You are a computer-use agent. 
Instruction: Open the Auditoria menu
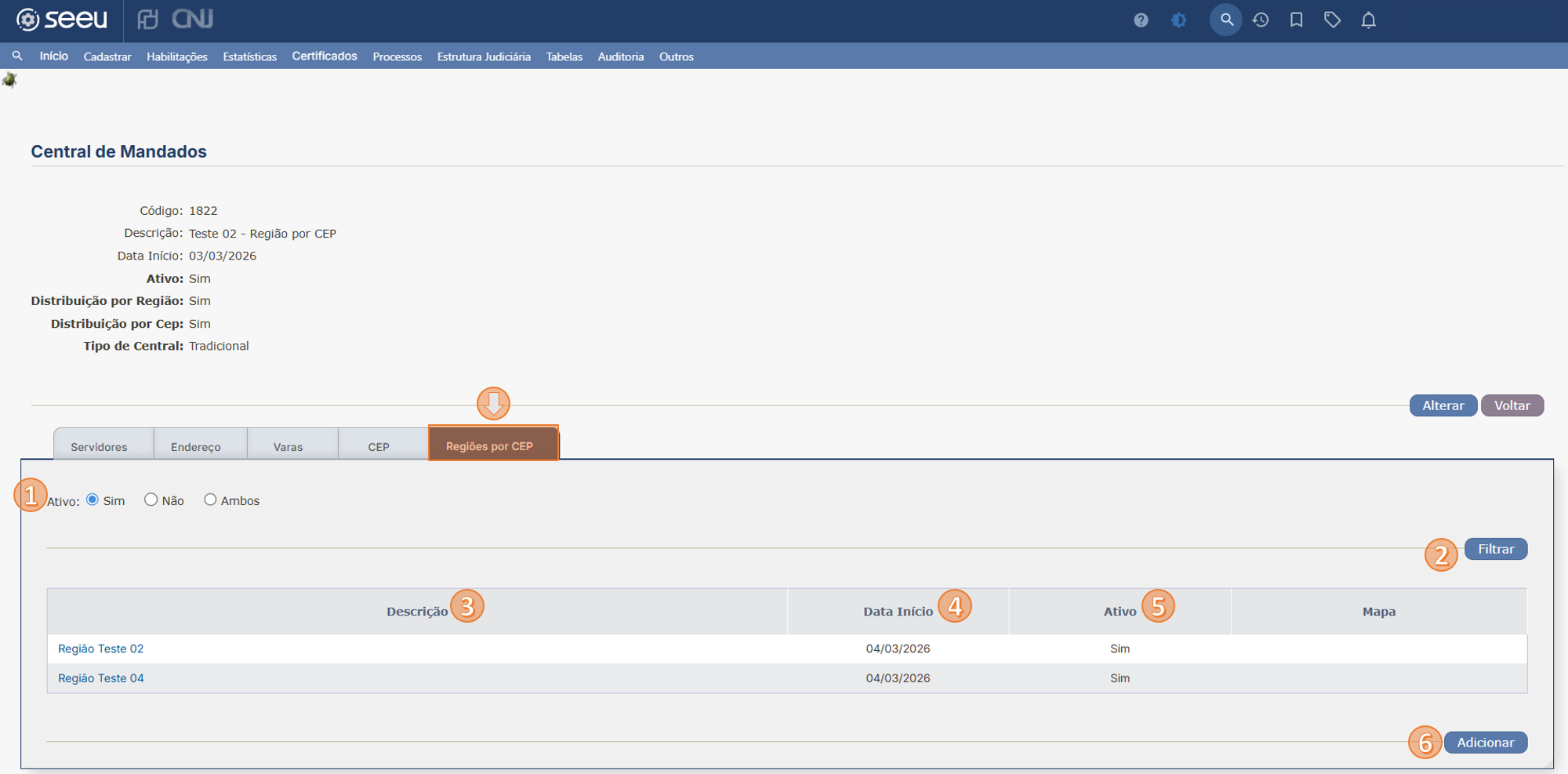coord(621,56)
